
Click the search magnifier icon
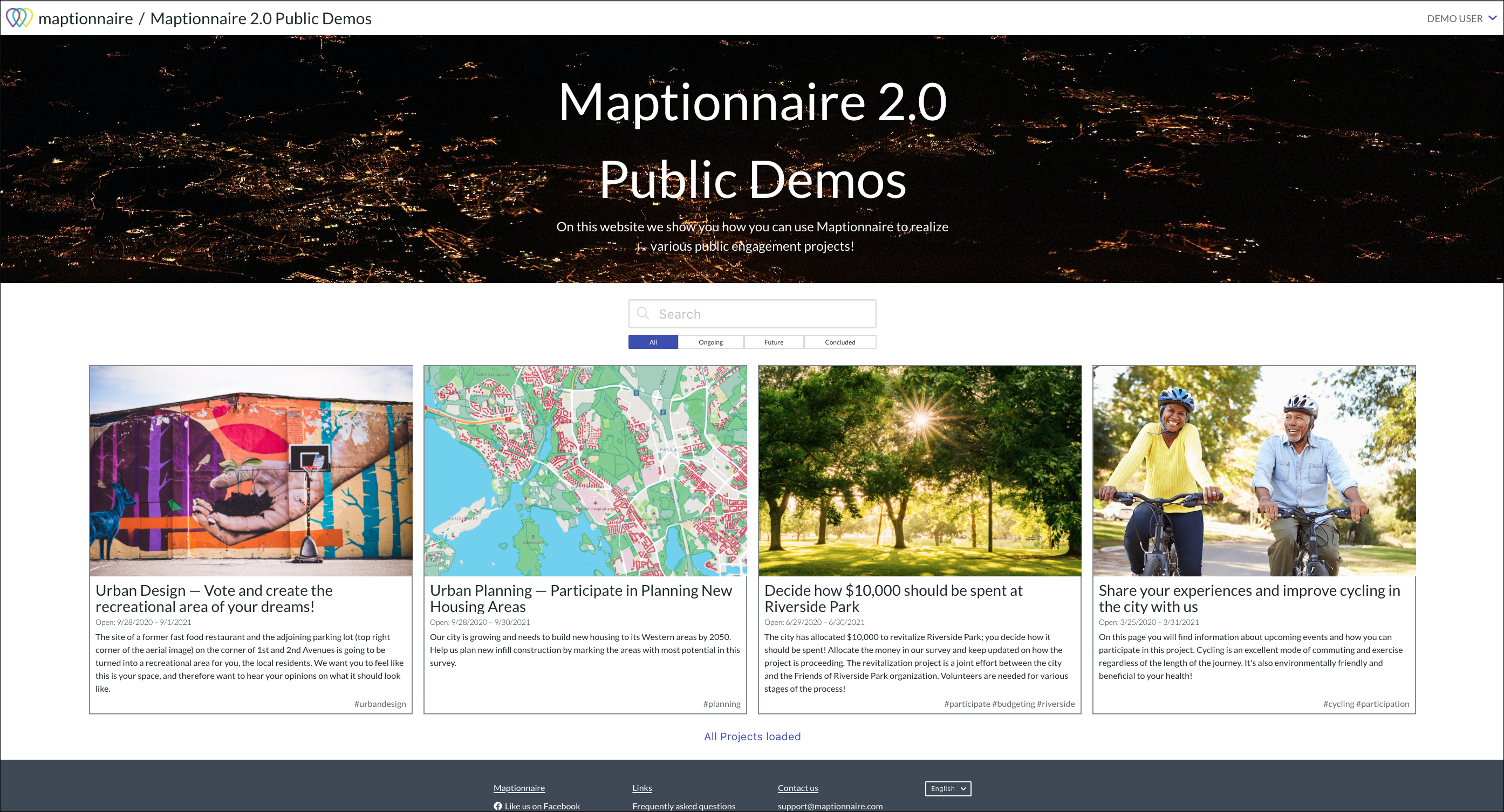(x=643, y=313)
